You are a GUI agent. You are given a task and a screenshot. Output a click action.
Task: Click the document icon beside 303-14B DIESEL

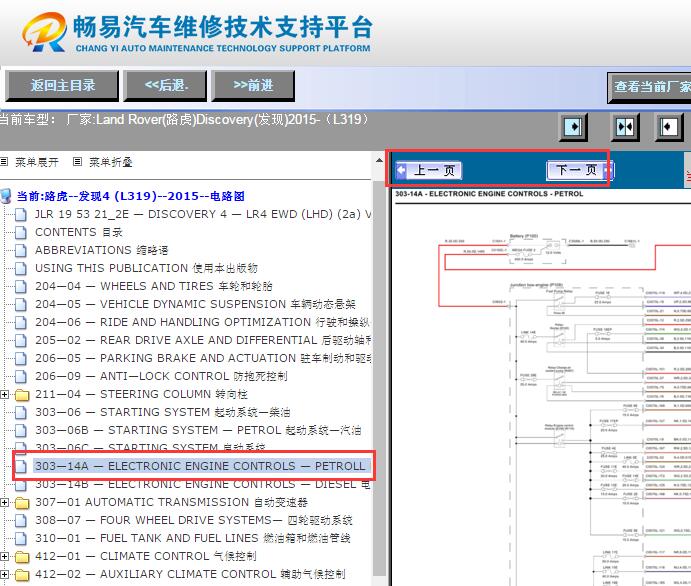pyautogui.click(x=21, y=485)
